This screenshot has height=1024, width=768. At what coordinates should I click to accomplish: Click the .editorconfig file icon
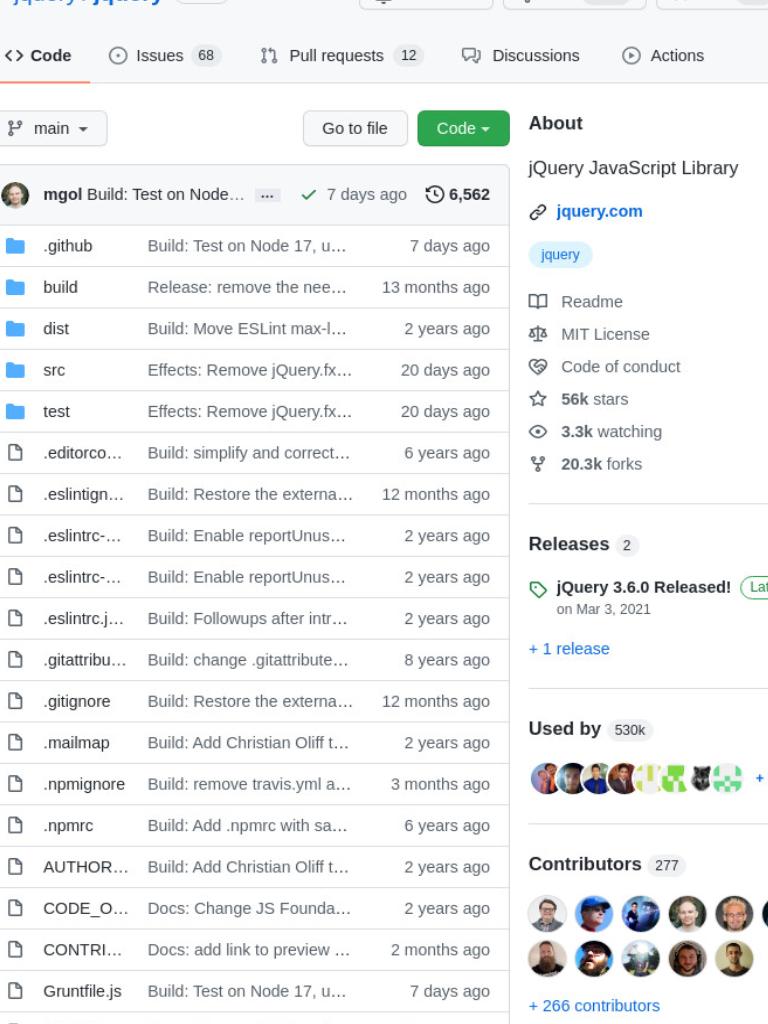pos(15,453)
